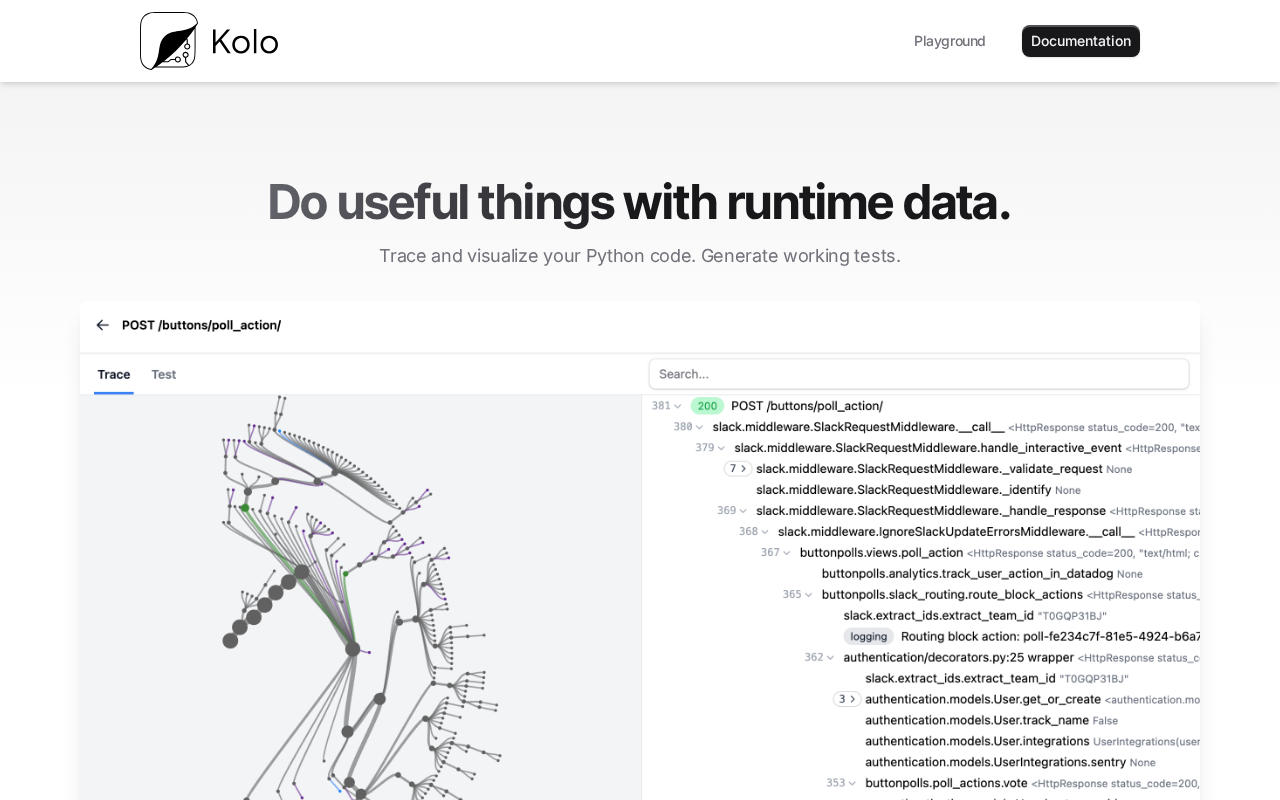Viewport: 1280px width, 800px height.
Task: Switch to the Test tab
Action: (x=164, y=375)
